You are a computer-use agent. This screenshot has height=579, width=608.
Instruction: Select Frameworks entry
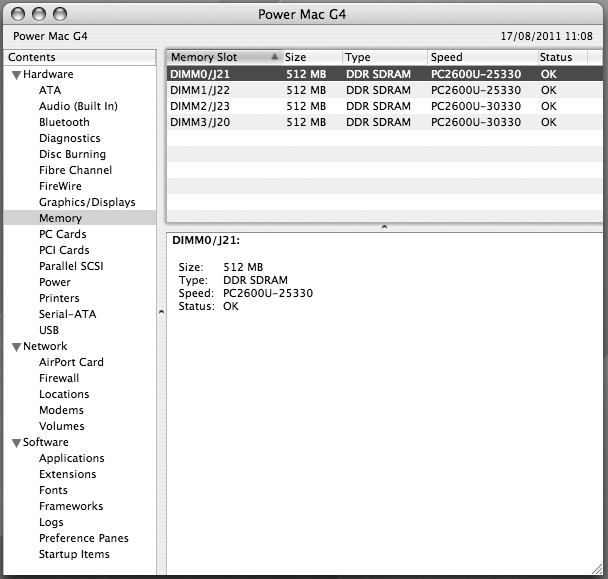[71, 506]
